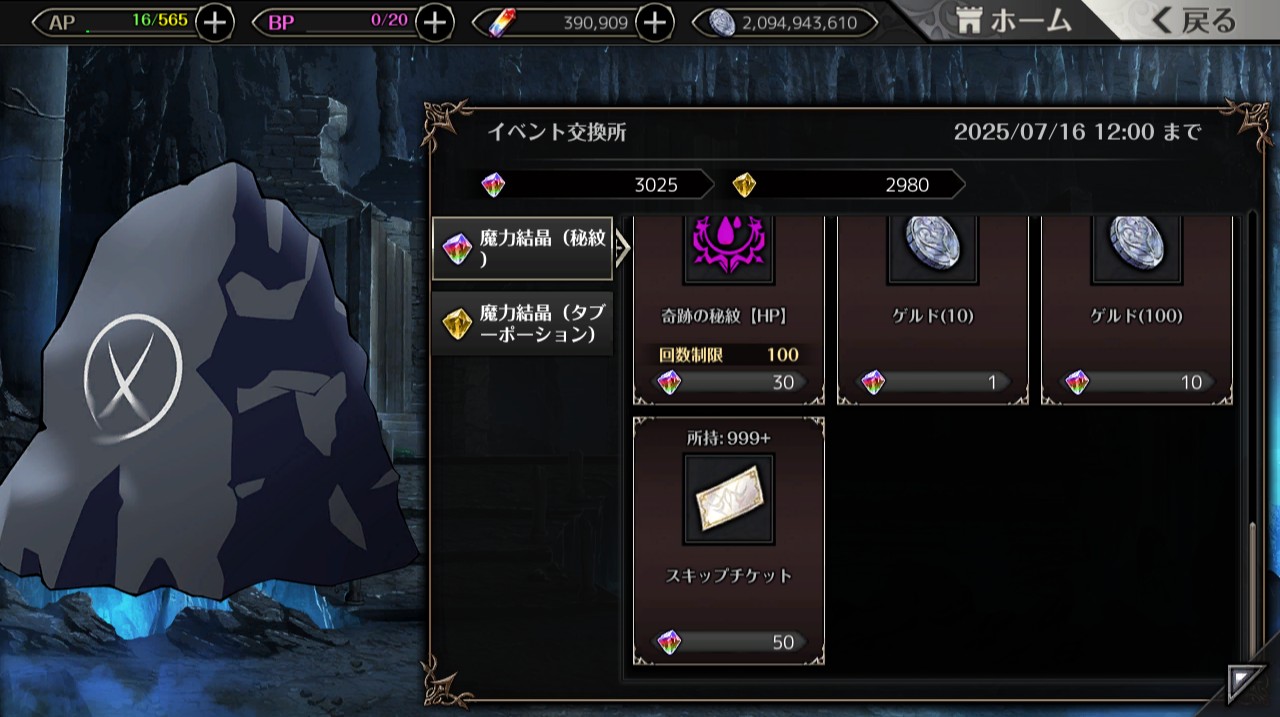Tap the corner triangle expander
The height and width of the screenshot is (717, 1280).
[x=1246, y=684]
